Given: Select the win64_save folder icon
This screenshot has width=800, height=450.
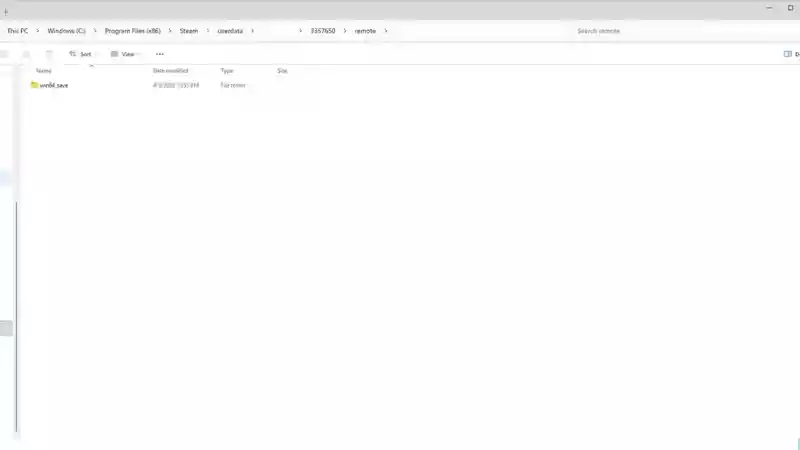Looking at the screenshot, I should [x=34, y=85].
